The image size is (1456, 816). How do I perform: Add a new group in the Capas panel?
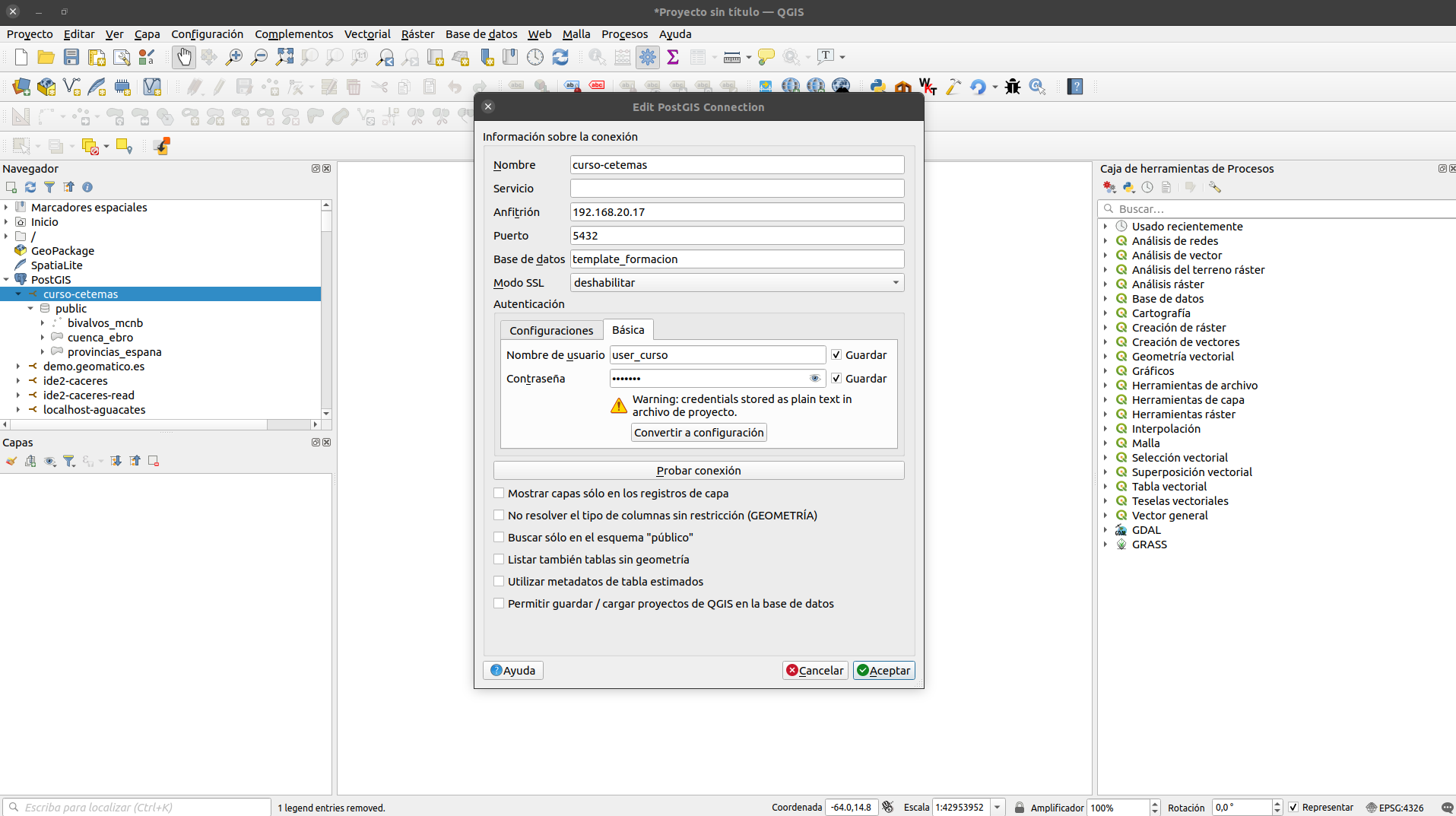(30, 461)
